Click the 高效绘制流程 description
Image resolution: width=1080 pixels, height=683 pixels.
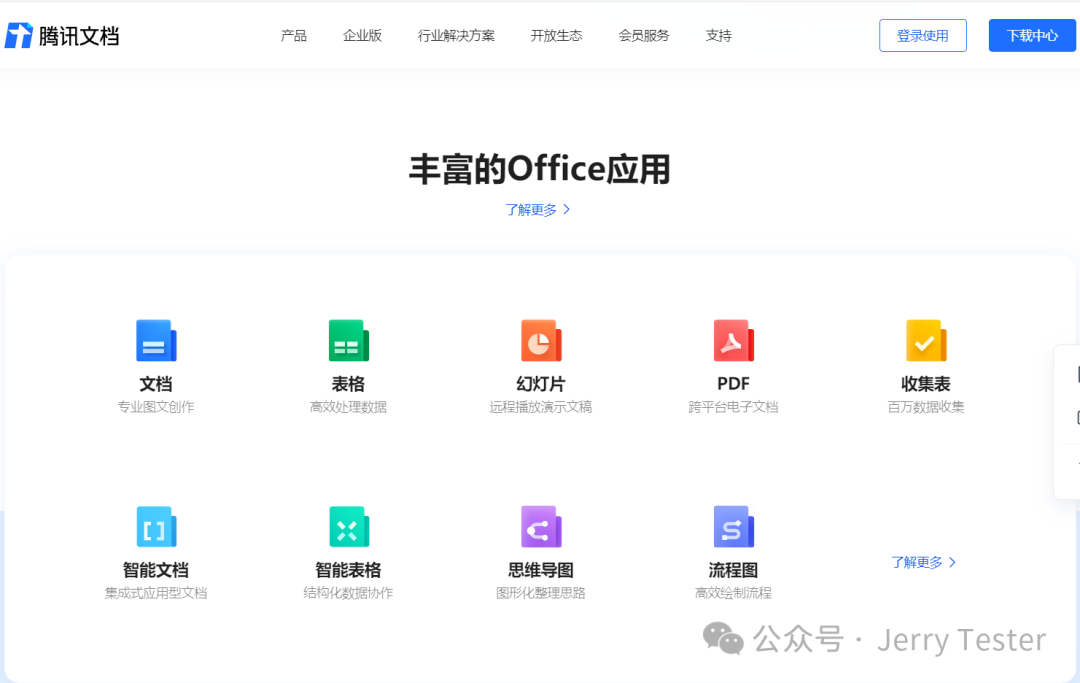pos(734,593)
